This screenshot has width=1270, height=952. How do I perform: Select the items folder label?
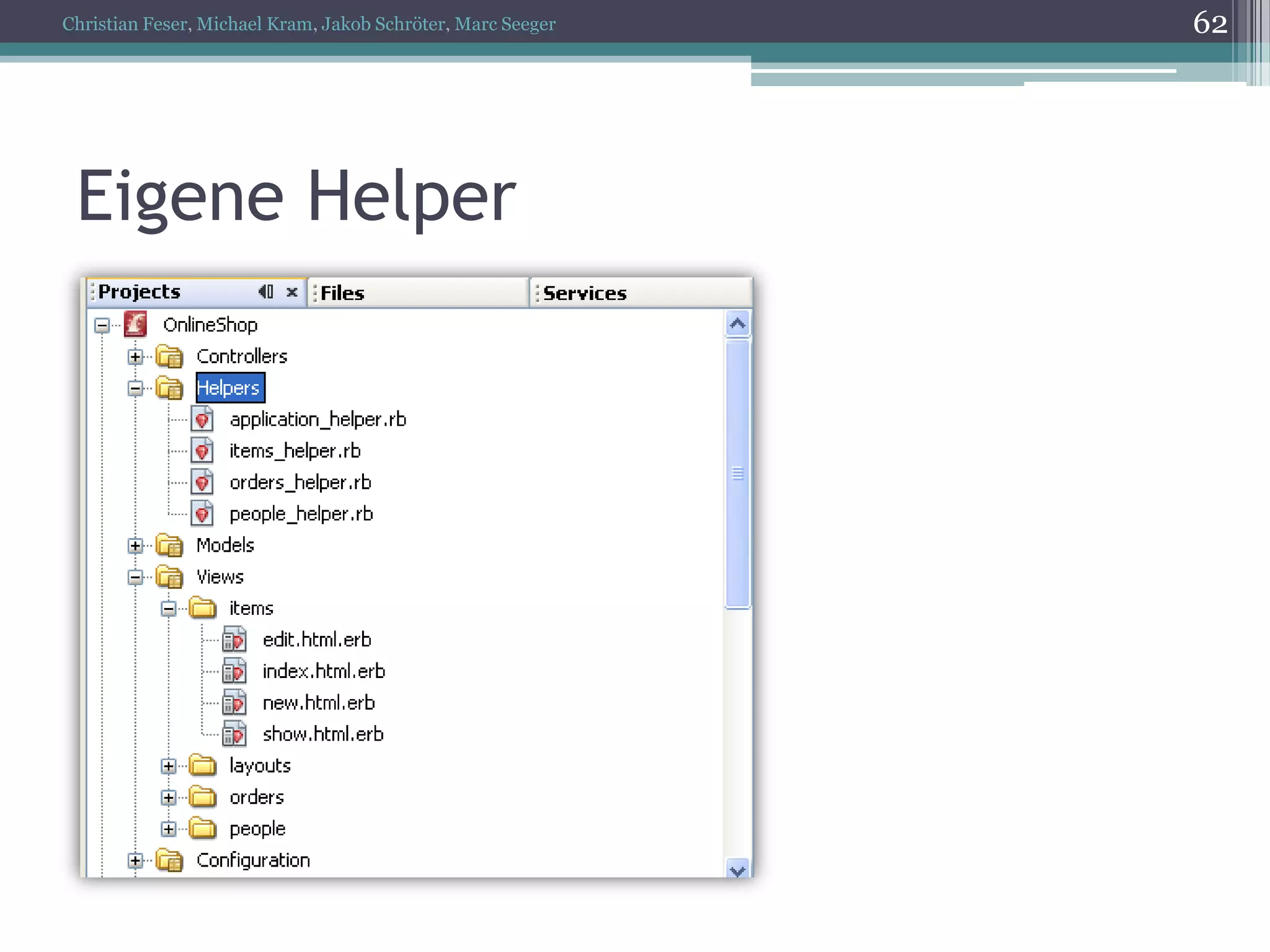click(251, 609)
